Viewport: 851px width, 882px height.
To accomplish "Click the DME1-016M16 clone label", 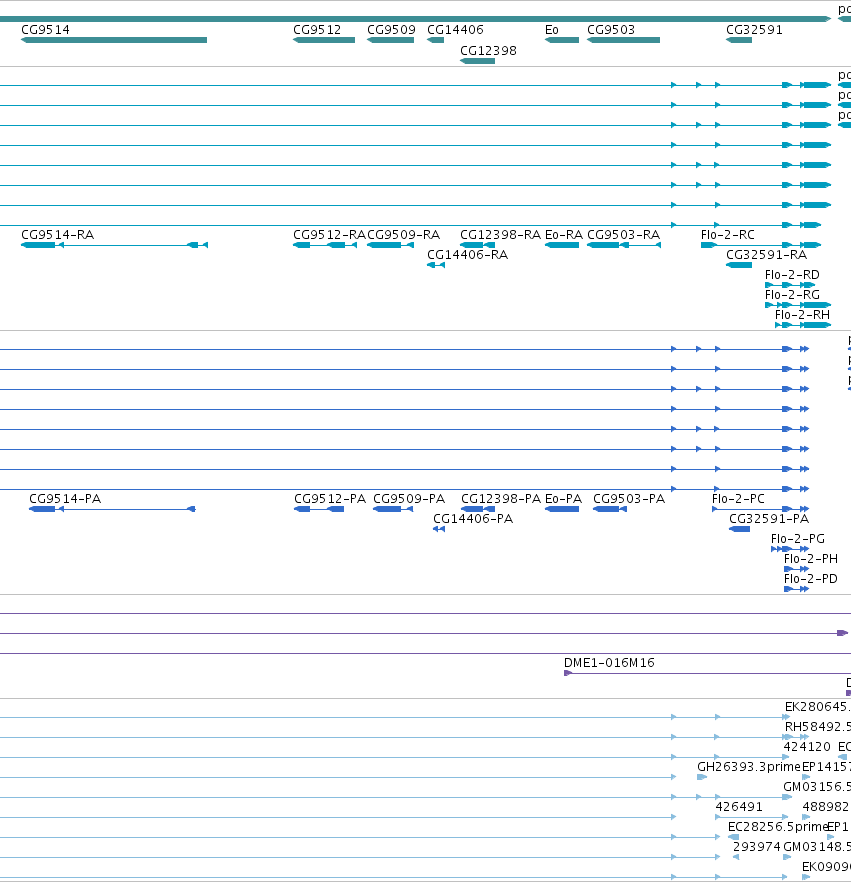I will [609, 663].
